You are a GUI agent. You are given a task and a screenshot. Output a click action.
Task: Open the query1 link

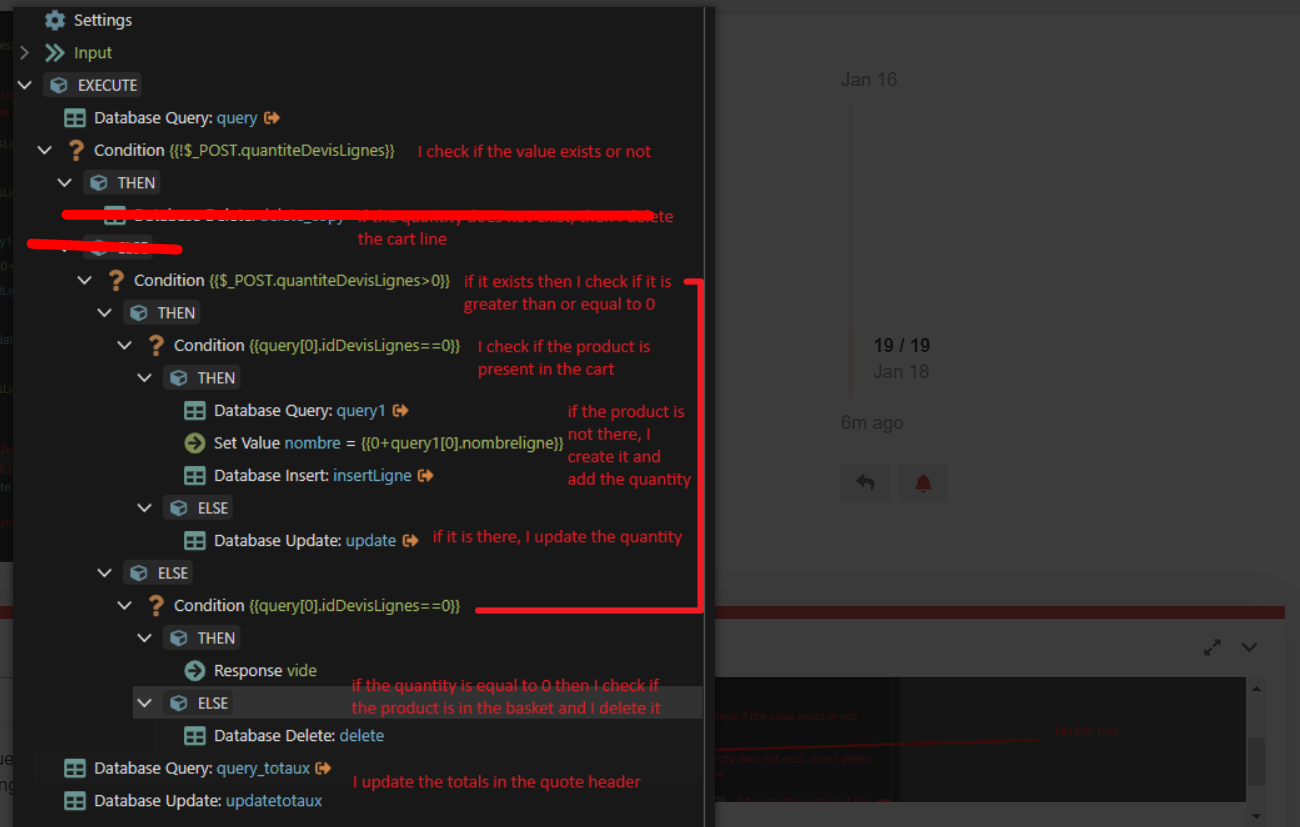point(361,410)
